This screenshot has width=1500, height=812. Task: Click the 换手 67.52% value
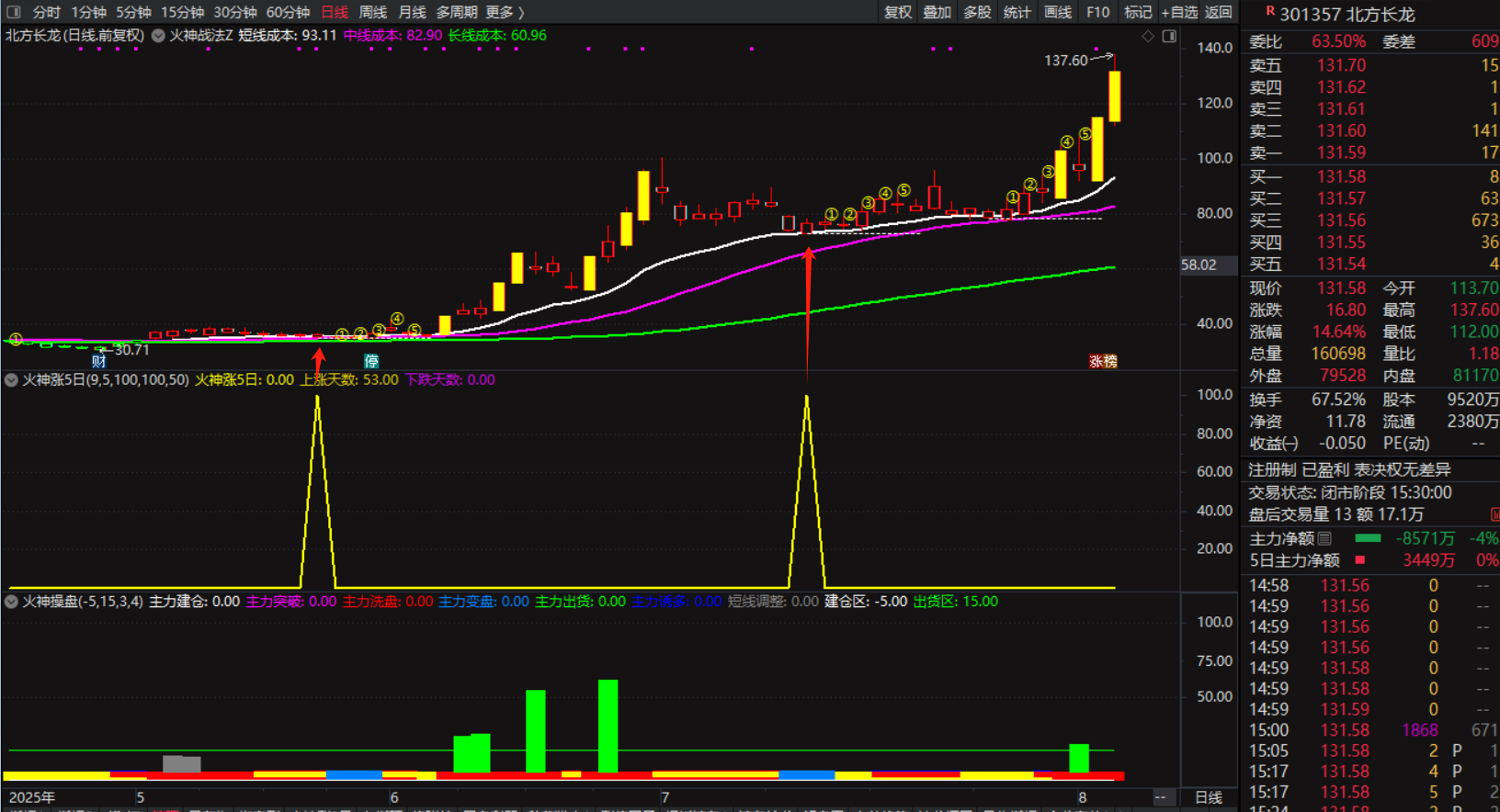(1338, 400)
